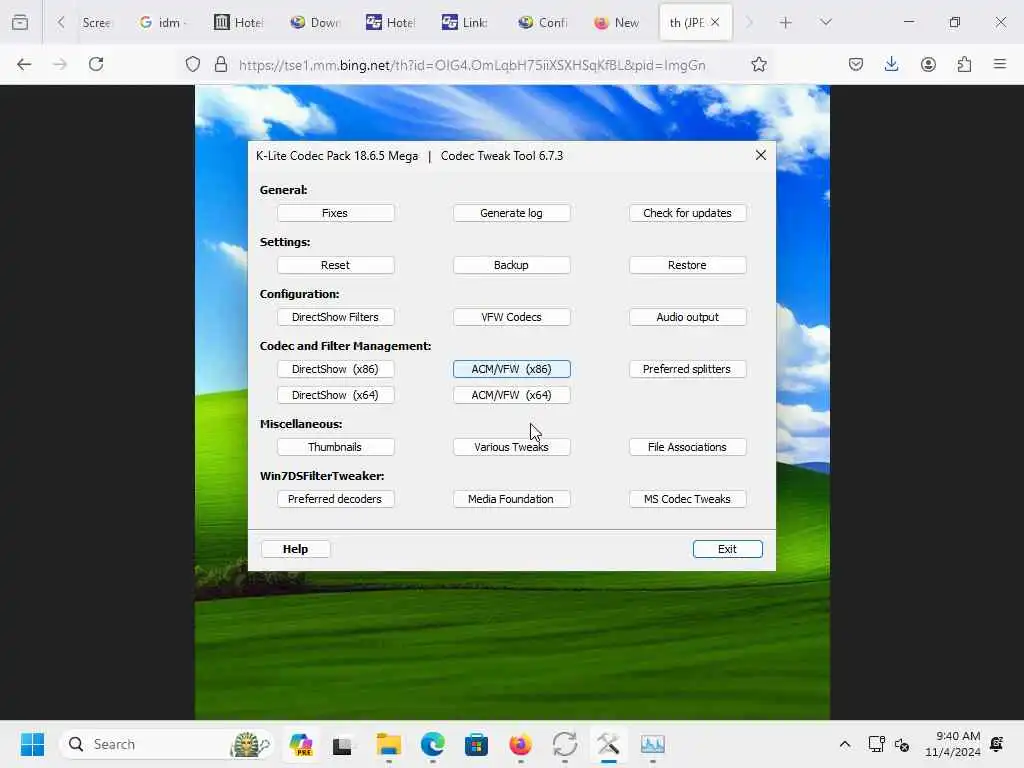Click Check for updates button
Image resolution: width=1024 pixels, height=768 pixels.
click(687, 213)
